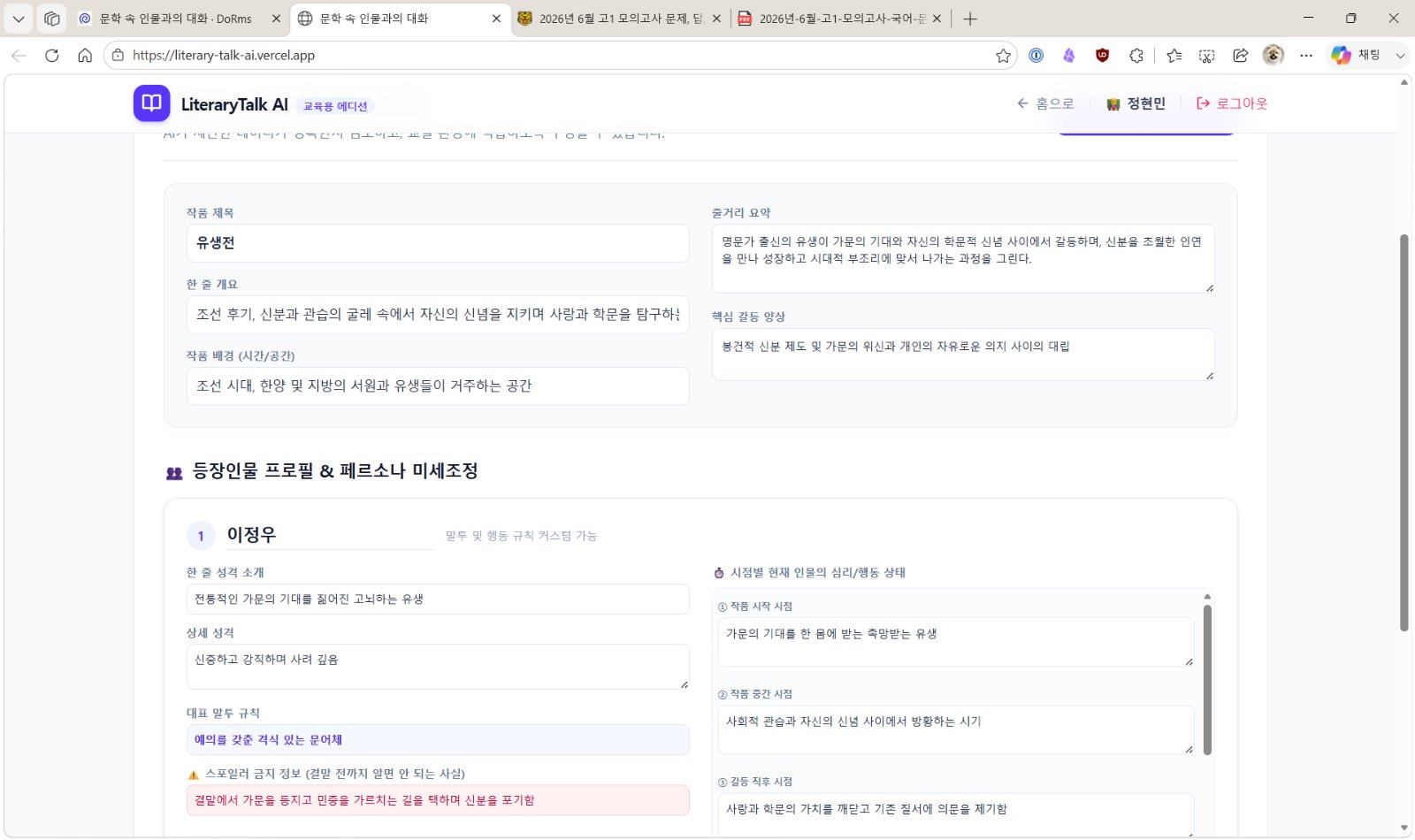
Task: Edit the 상세 성격 textarea
Action: 438,667
